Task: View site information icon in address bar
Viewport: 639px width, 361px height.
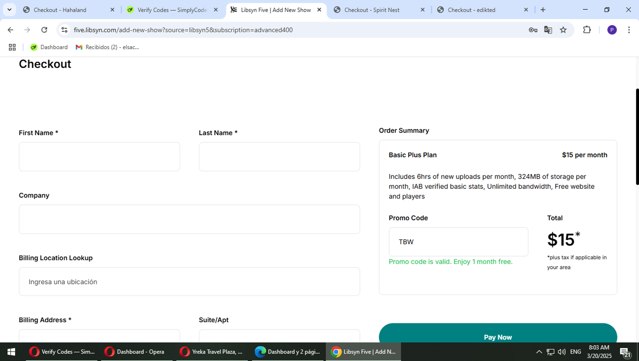Action: [64, 30]
